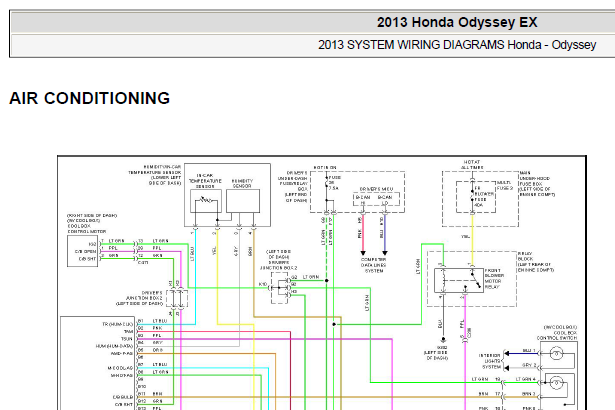The height and width of the screenshot is (410, 615).
Task: Click 'HUMIDITY/IN-CAR TEMPERATURE SENSOR (LOWER LEFT SIDE OF DASH)' label
Action: [155, 175]
